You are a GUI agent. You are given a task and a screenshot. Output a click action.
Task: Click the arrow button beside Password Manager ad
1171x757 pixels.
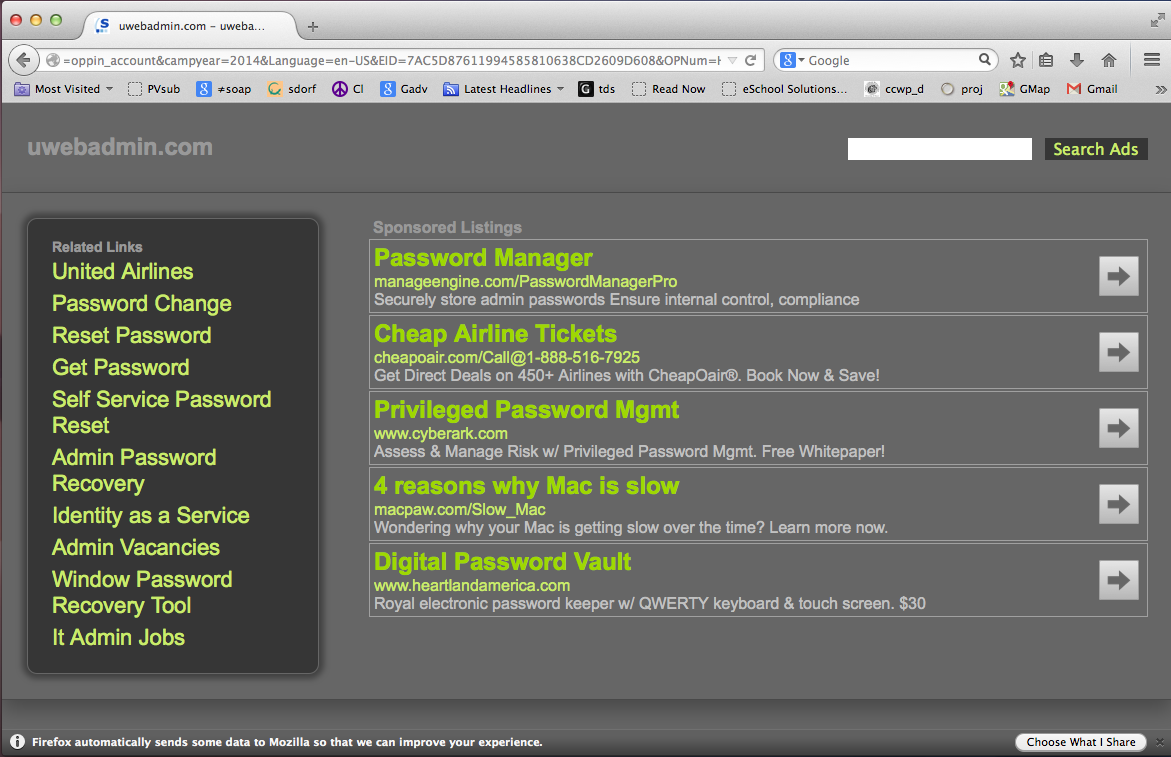tap(1118, 276)
